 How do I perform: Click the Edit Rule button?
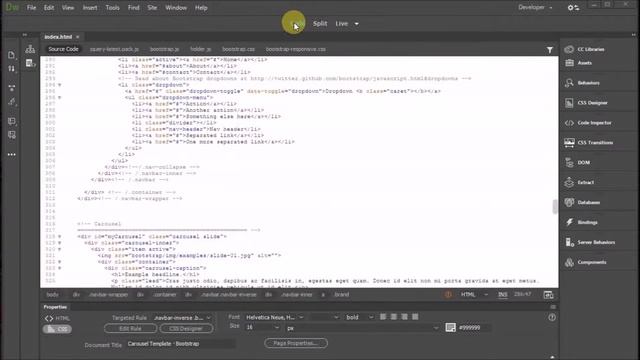(x=130, y=328)
